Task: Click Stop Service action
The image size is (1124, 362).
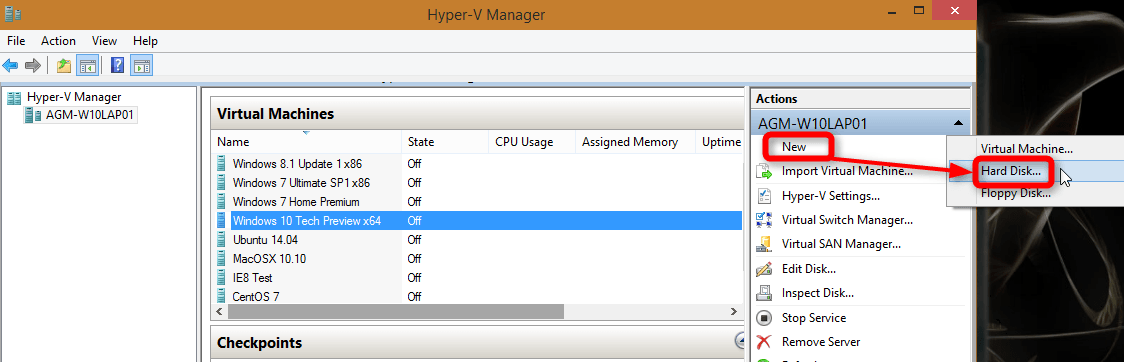Action: point(814,318)
